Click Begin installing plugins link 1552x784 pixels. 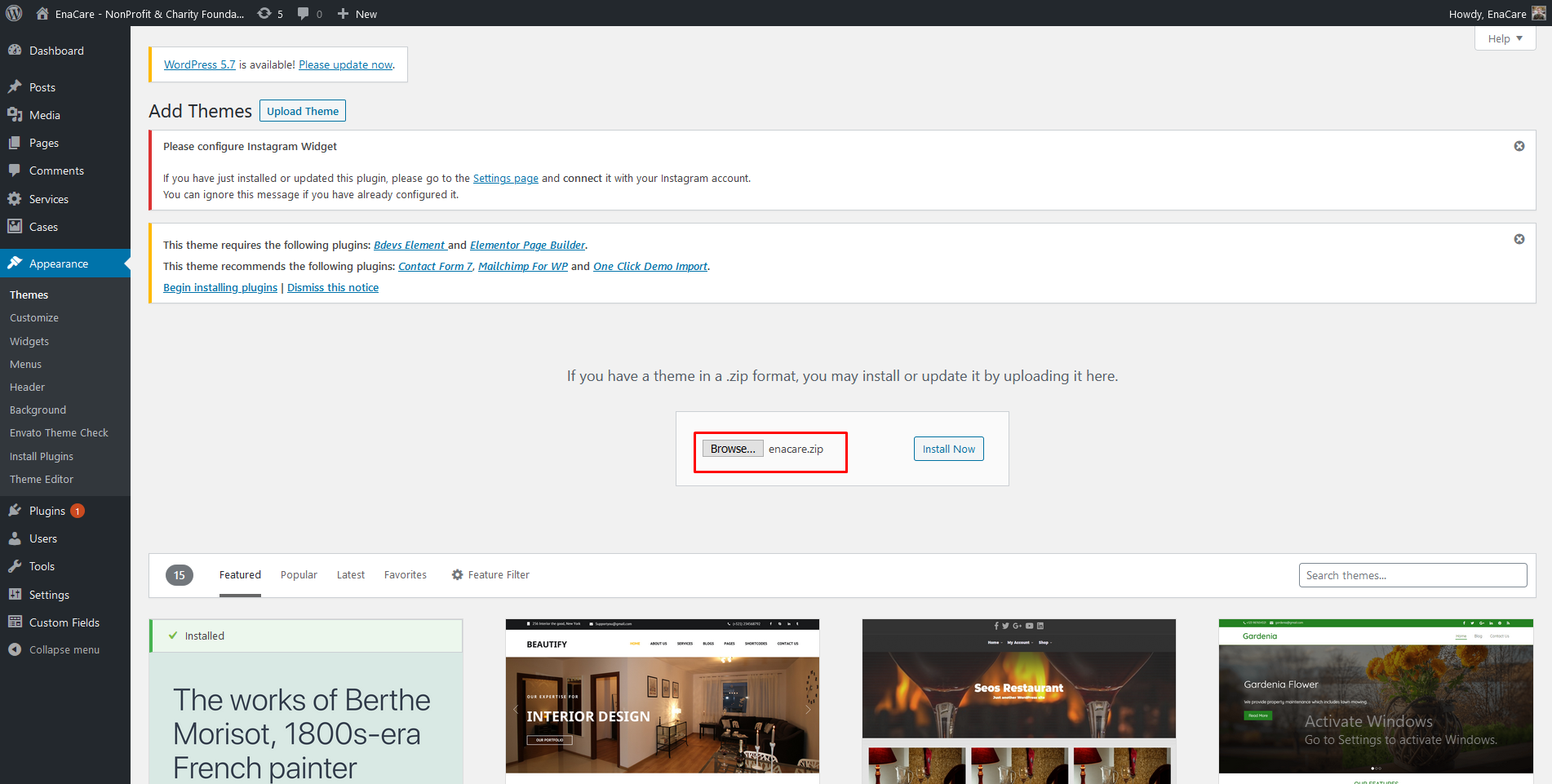pyautogui.click(x=220, y=287)
